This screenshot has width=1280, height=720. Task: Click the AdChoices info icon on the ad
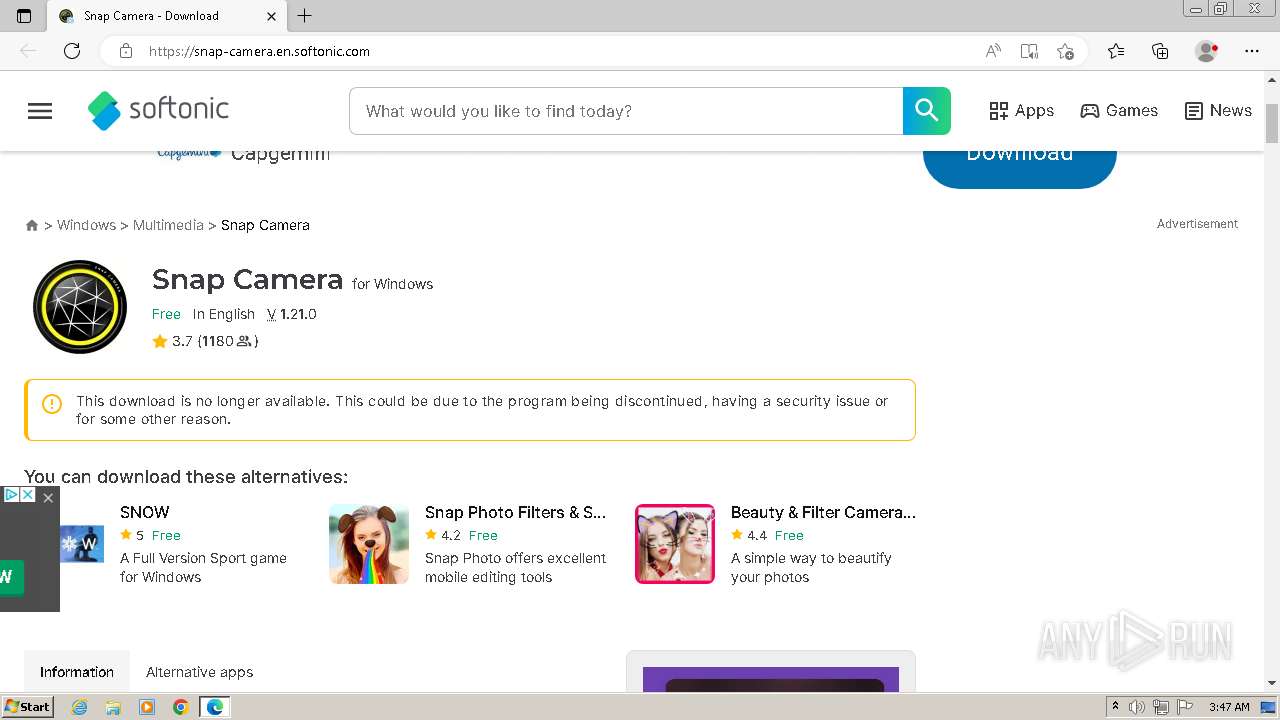11,495
